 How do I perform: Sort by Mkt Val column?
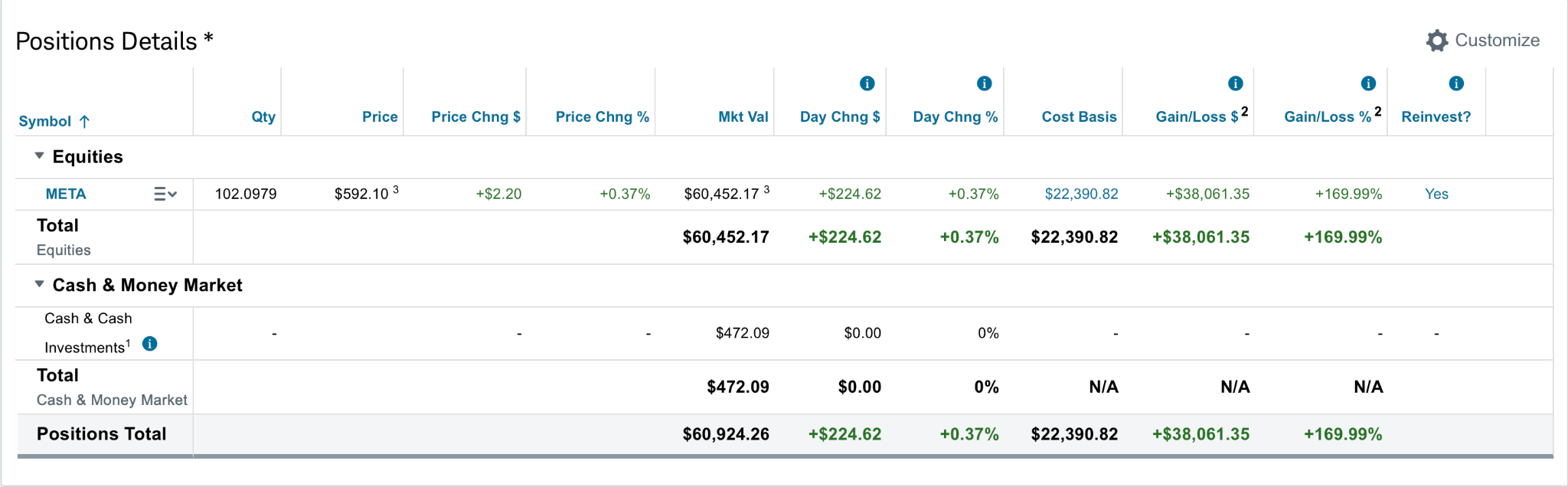[743, 117]
